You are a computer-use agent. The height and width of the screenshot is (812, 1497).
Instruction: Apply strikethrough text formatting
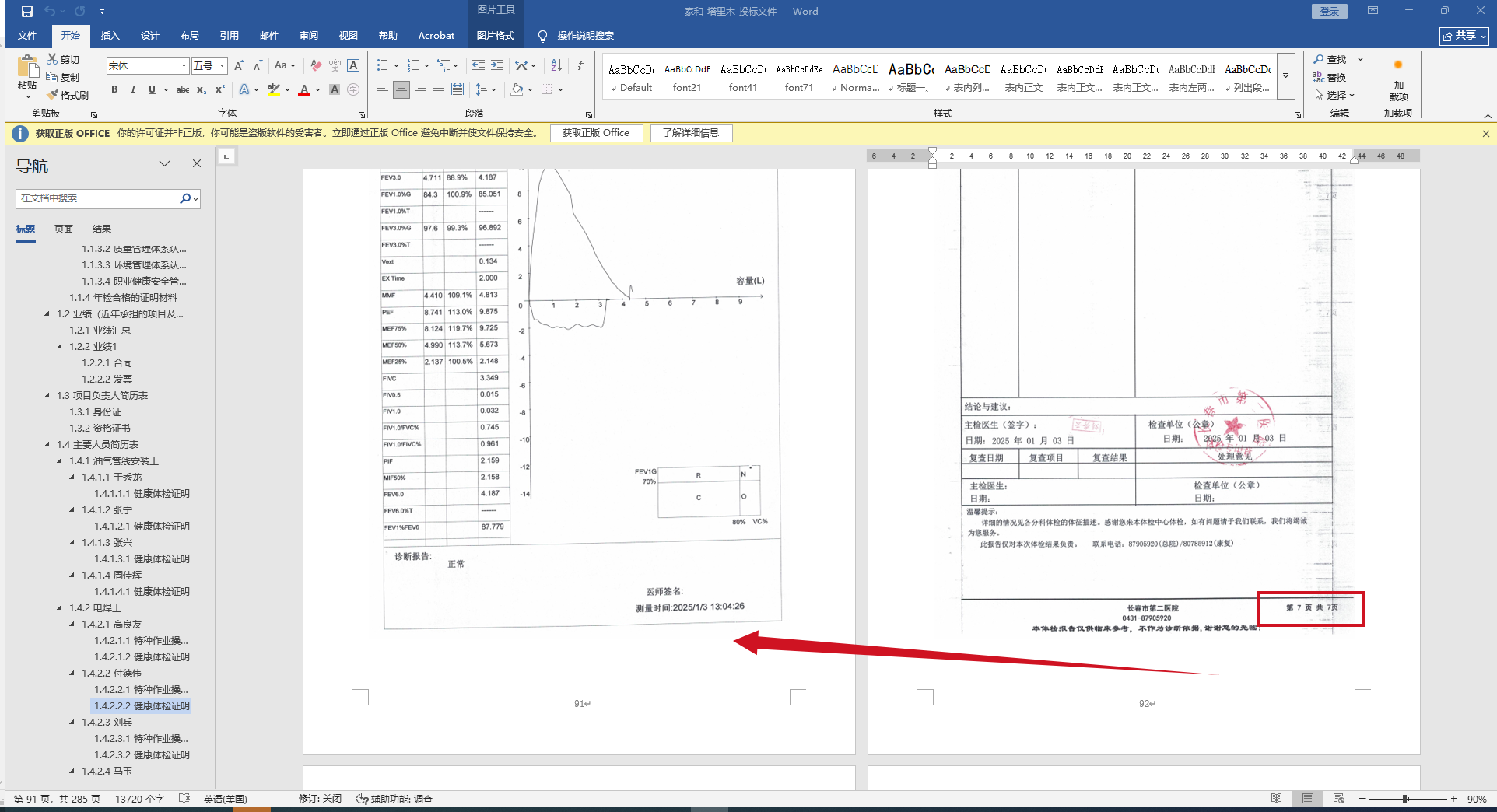183,90
